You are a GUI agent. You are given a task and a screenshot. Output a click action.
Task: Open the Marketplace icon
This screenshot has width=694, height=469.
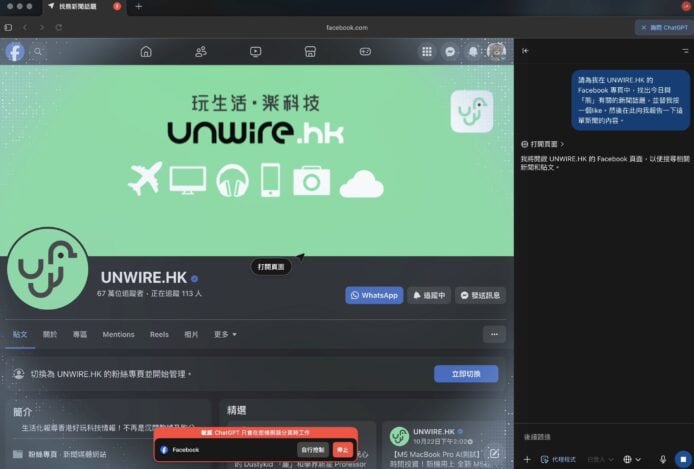point(311,51)
